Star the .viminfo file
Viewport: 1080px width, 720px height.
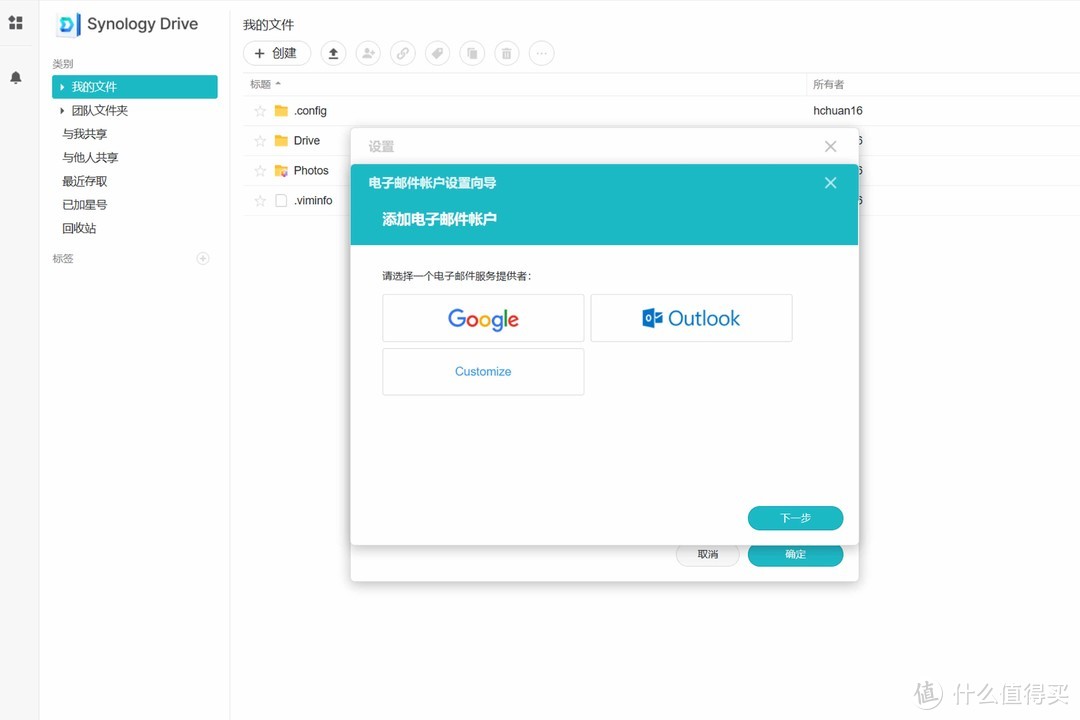(x=260, y=200)
